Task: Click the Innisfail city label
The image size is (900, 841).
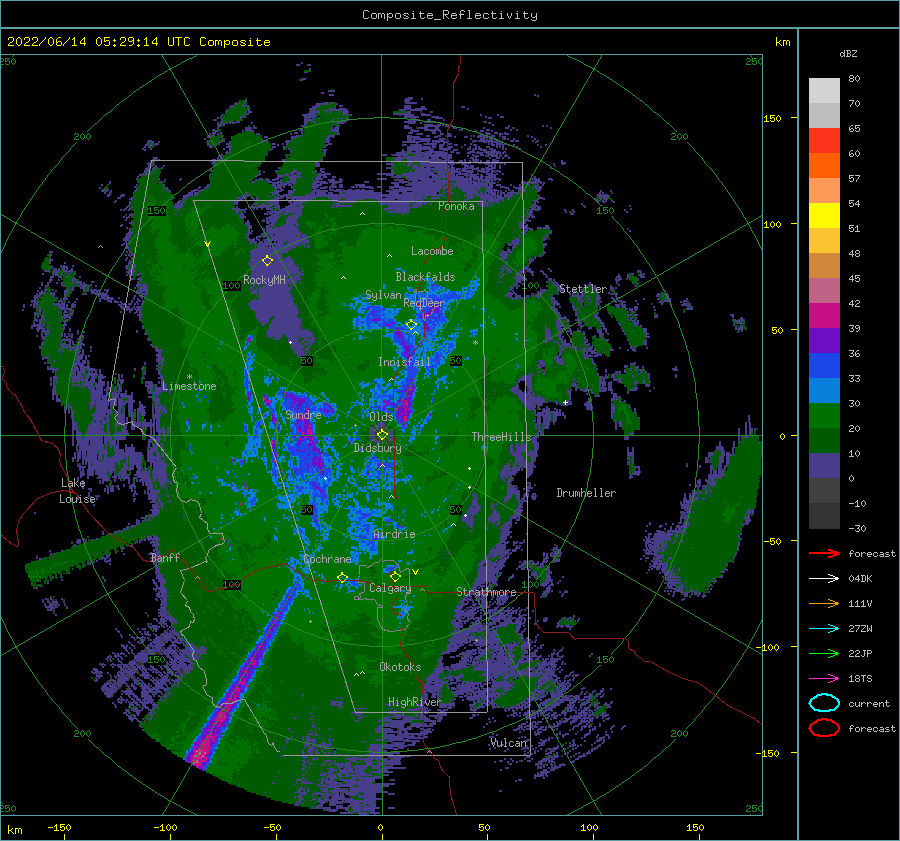Action: point(404,362)
